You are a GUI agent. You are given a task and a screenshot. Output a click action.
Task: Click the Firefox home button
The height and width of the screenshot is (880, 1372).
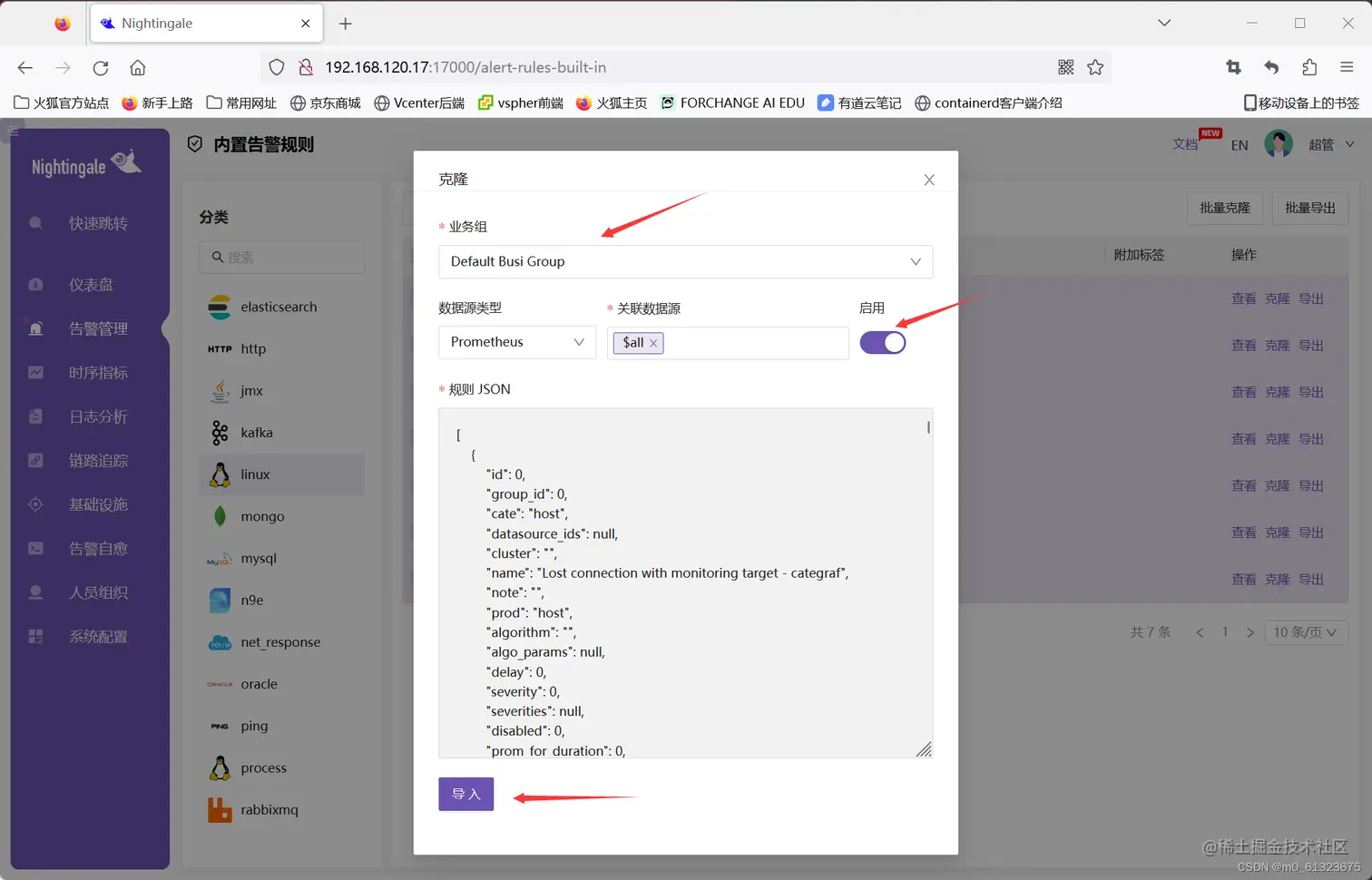[x=138, y=67]
